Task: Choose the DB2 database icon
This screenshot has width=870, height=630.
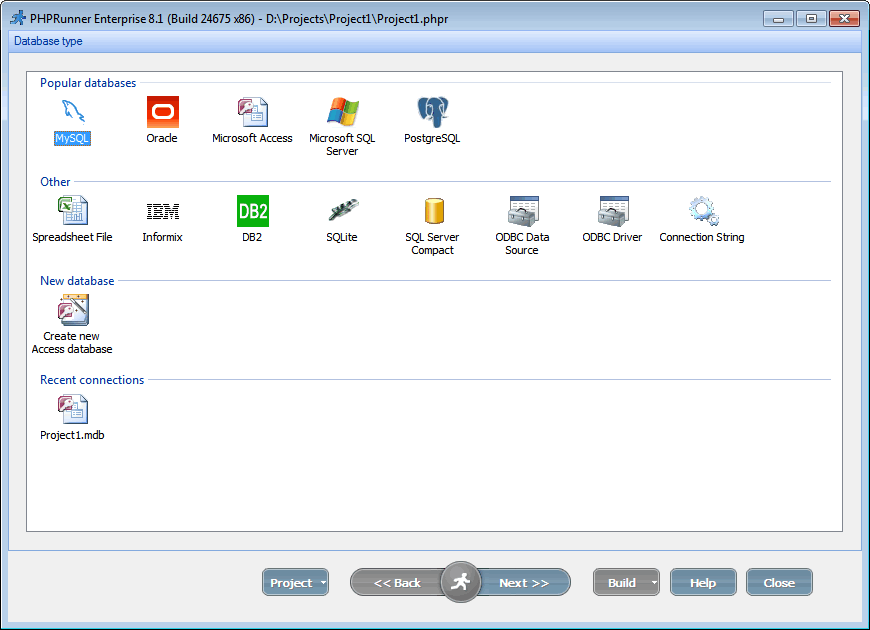Action: 252,211
